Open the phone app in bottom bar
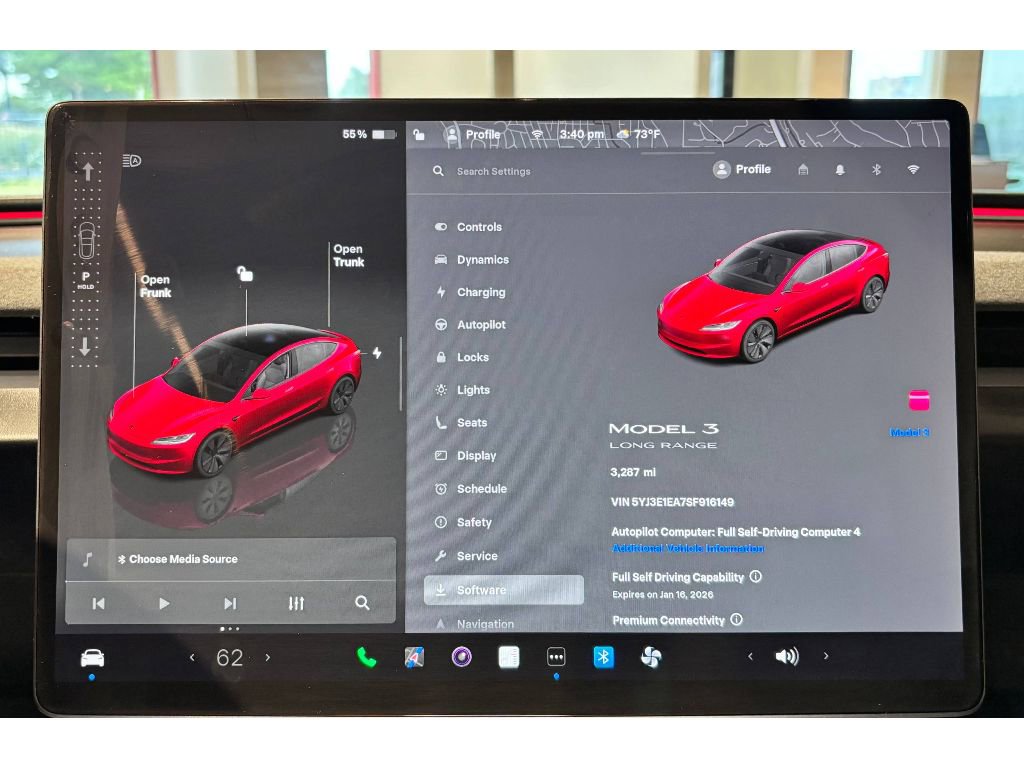 click(367, 657)
